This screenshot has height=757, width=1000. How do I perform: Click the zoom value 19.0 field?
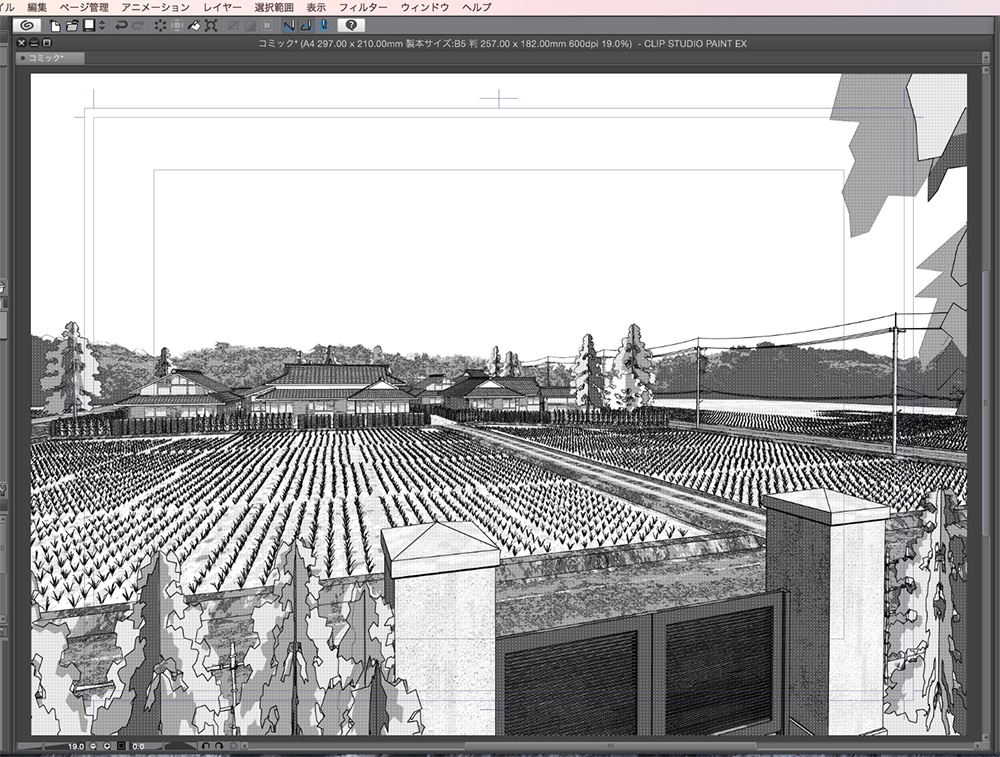(x=75, y=746)
